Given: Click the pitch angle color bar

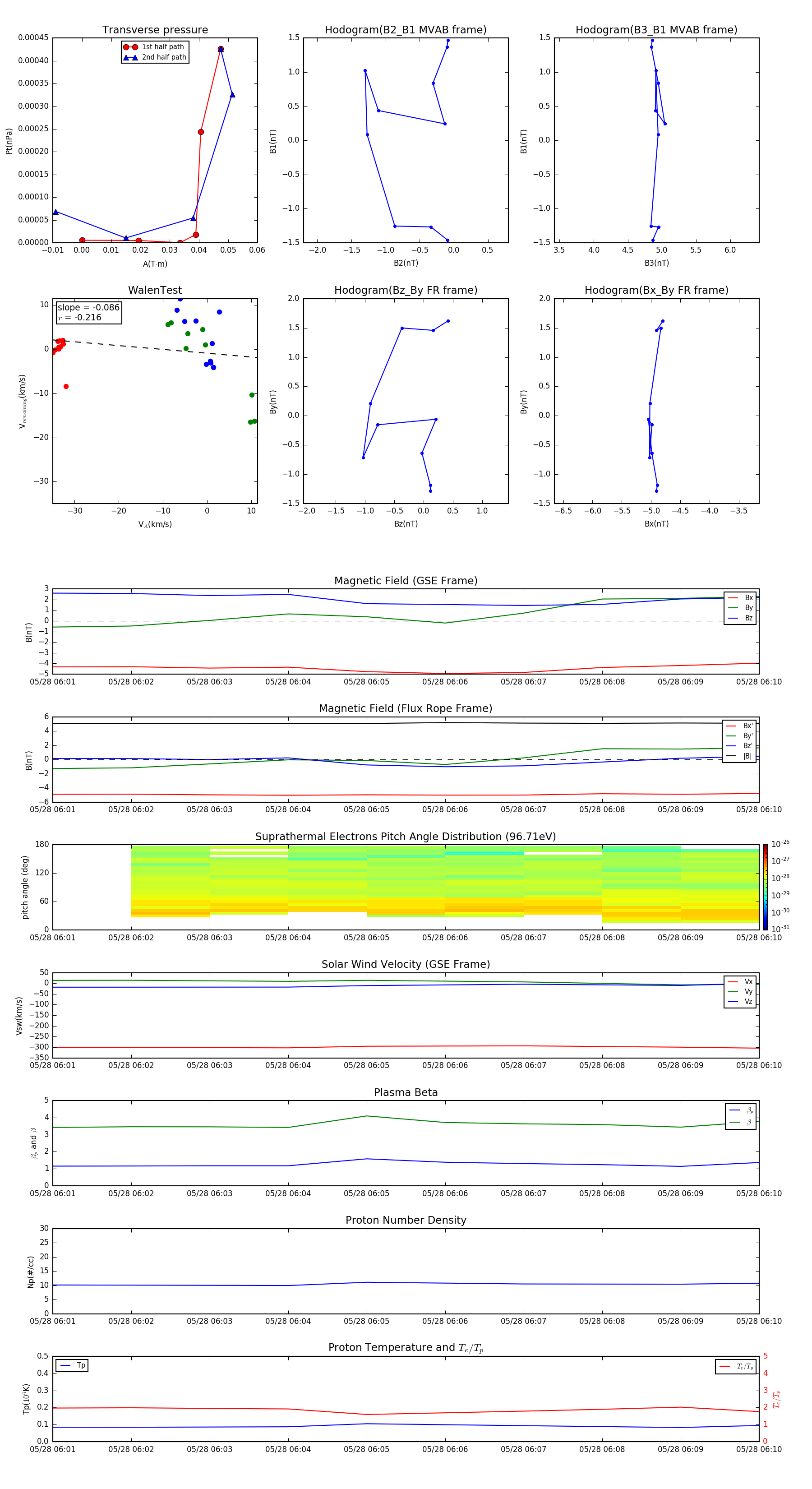Looking at the screenshot, I should (x=765, y=887).
